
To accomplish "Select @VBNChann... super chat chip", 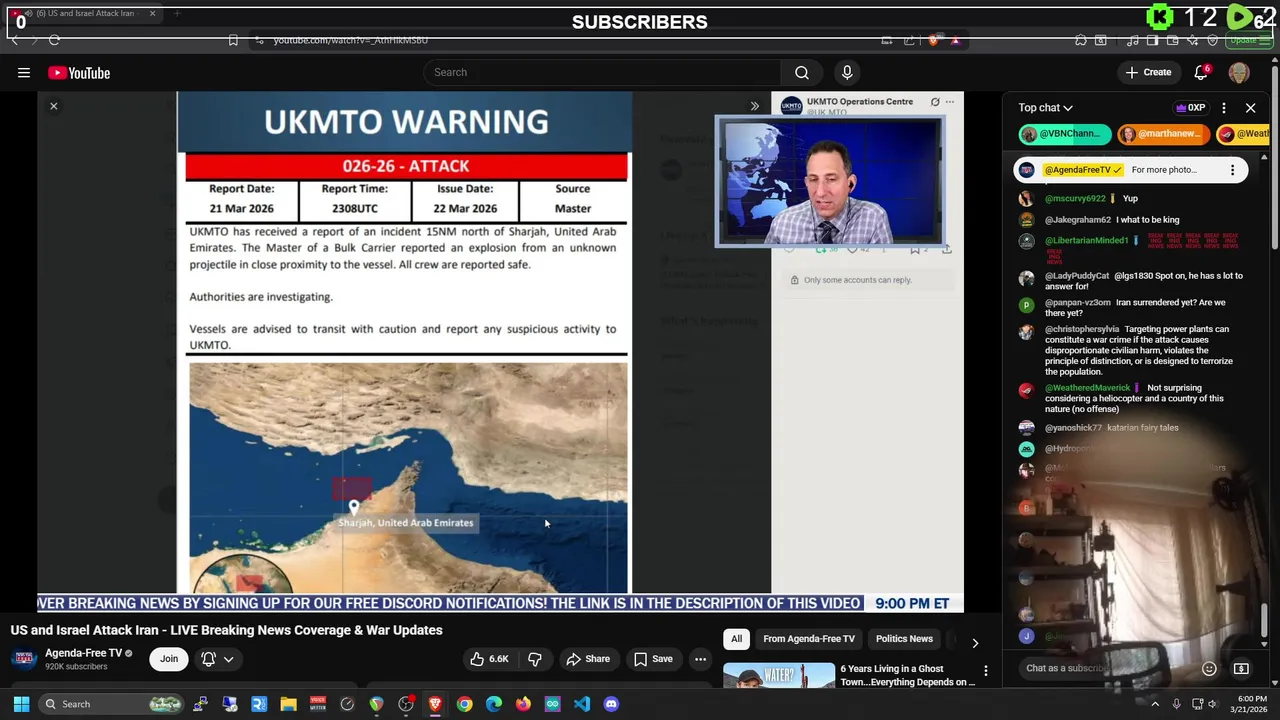I will (x=1065, y=134).
